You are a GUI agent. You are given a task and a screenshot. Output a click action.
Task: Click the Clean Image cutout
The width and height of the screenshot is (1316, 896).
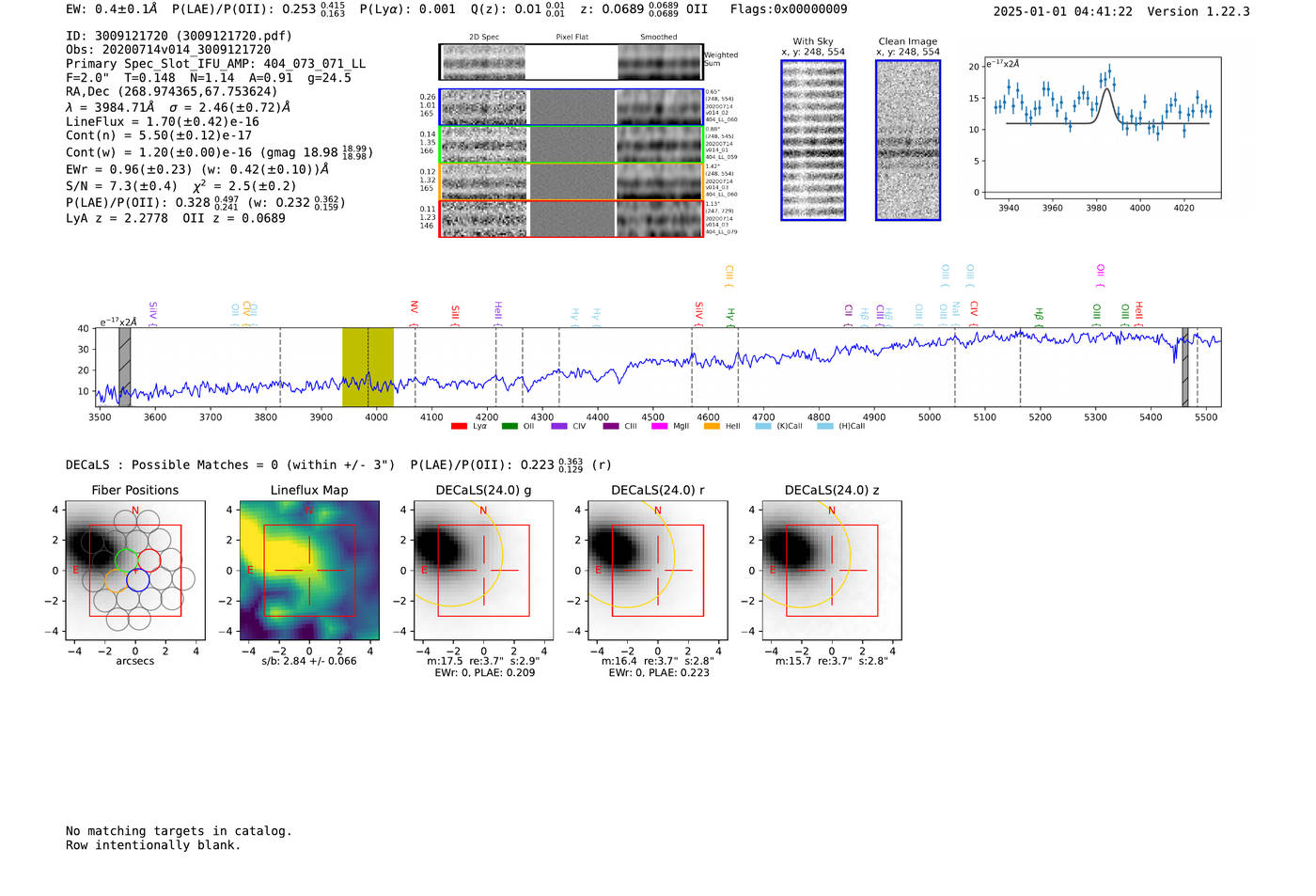coord(908,140)
